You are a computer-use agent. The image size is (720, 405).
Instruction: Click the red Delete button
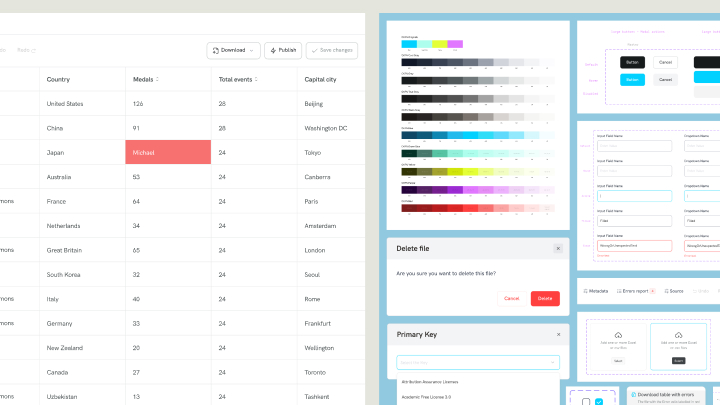545,298
